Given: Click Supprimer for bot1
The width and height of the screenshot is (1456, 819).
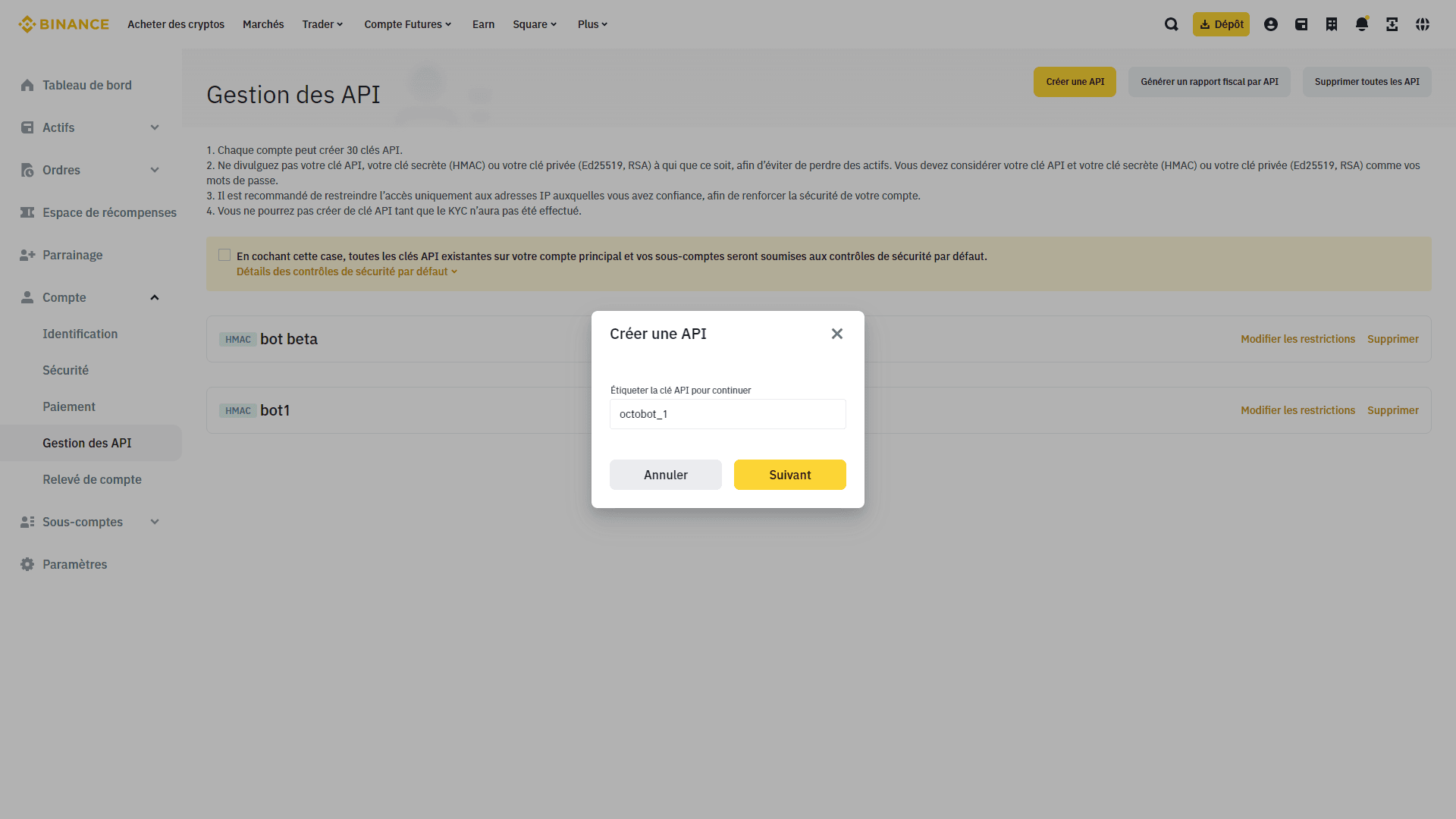Looking at the screenshot, I should point(1393,410).
